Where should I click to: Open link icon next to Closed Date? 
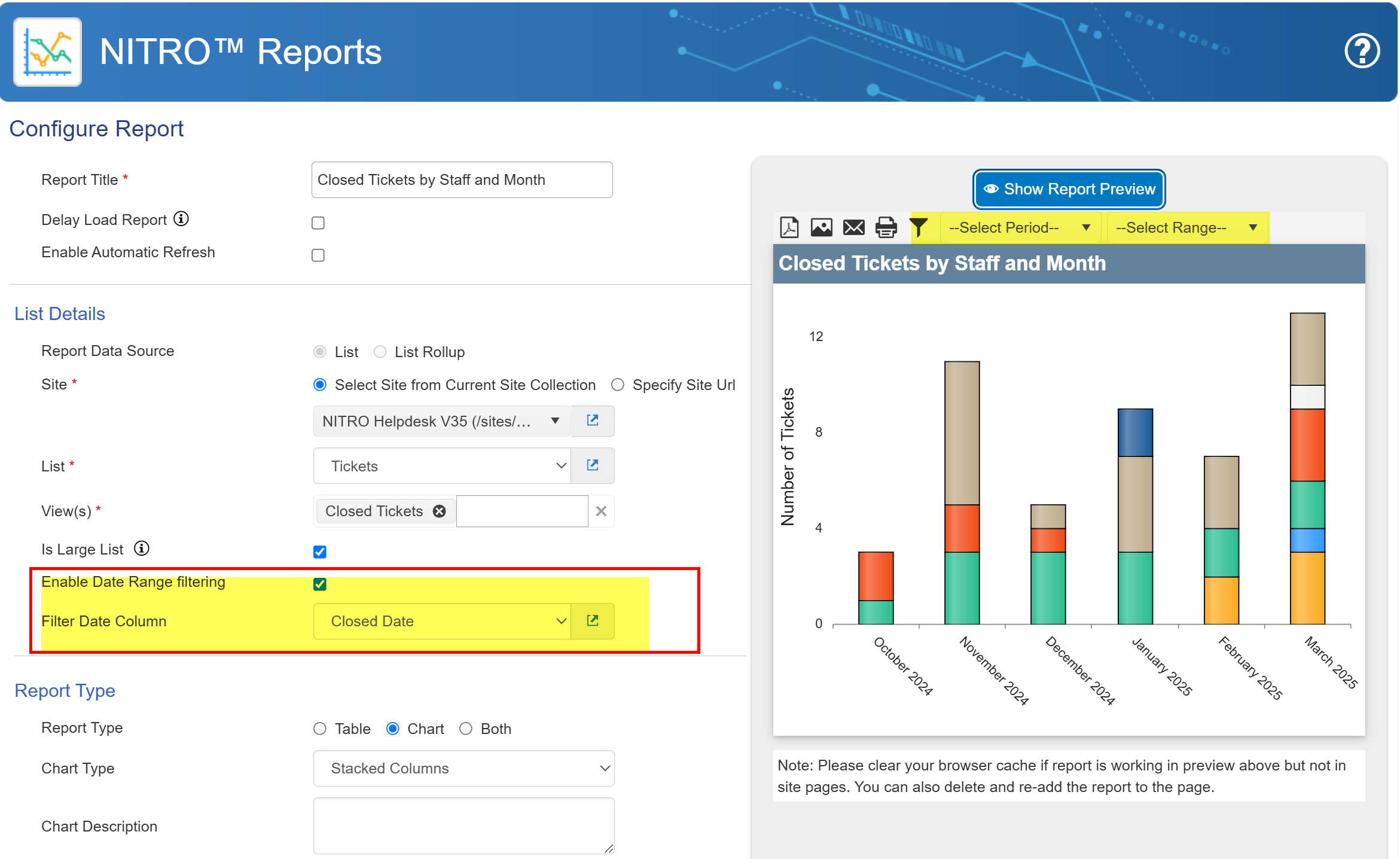592,621
